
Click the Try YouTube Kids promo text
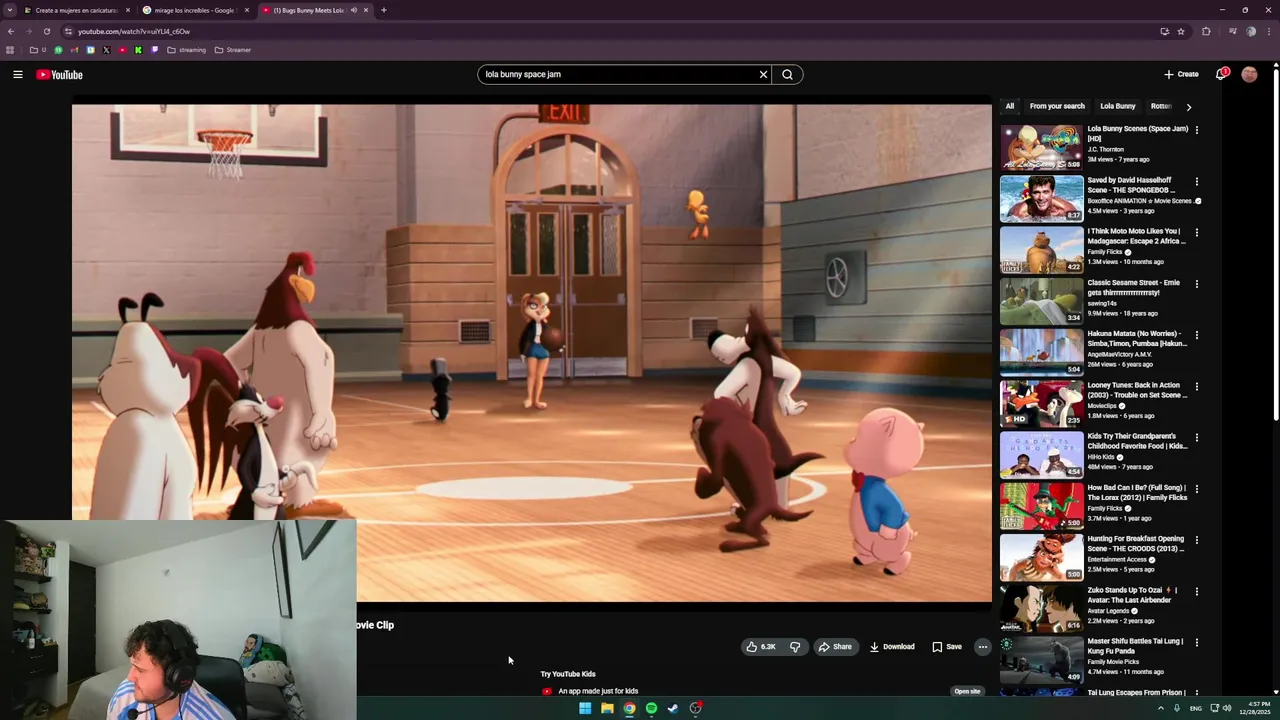568,674
